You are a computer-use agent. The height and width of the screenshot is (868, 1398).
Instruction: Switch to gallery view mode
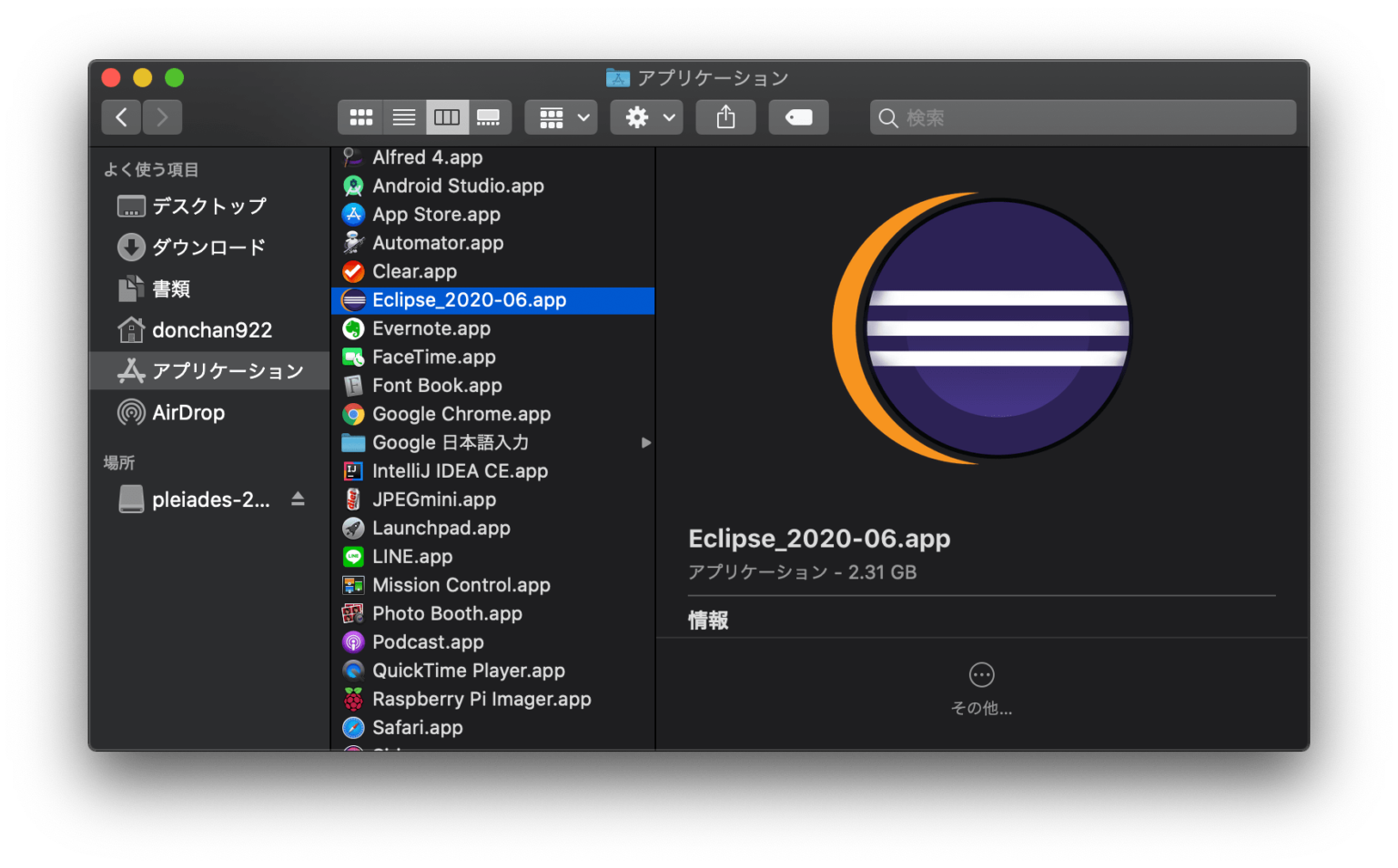(489, 116)
